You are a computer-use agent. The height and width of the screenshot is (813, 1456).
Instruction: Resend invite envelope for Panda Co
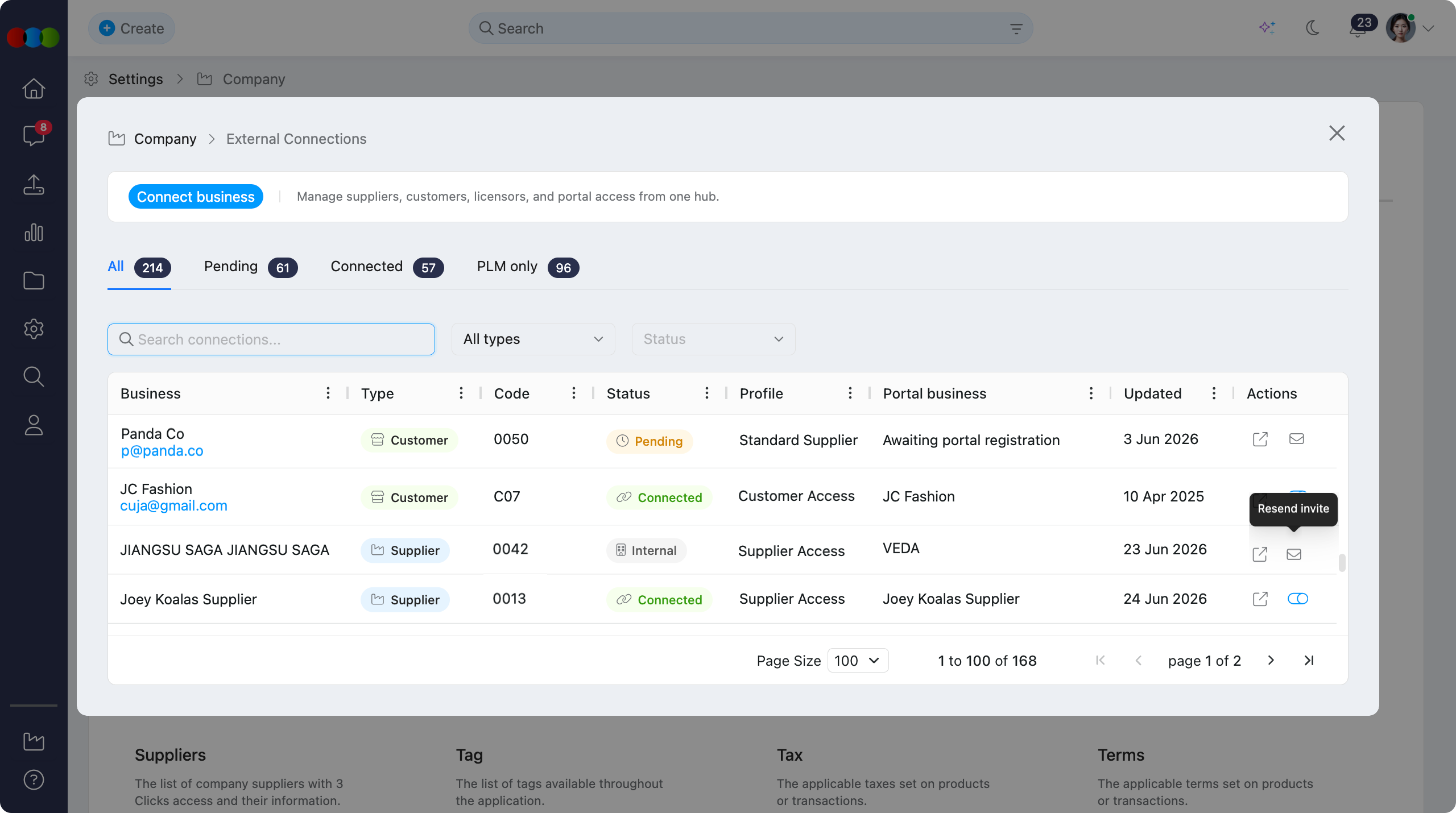(1296, 439)
